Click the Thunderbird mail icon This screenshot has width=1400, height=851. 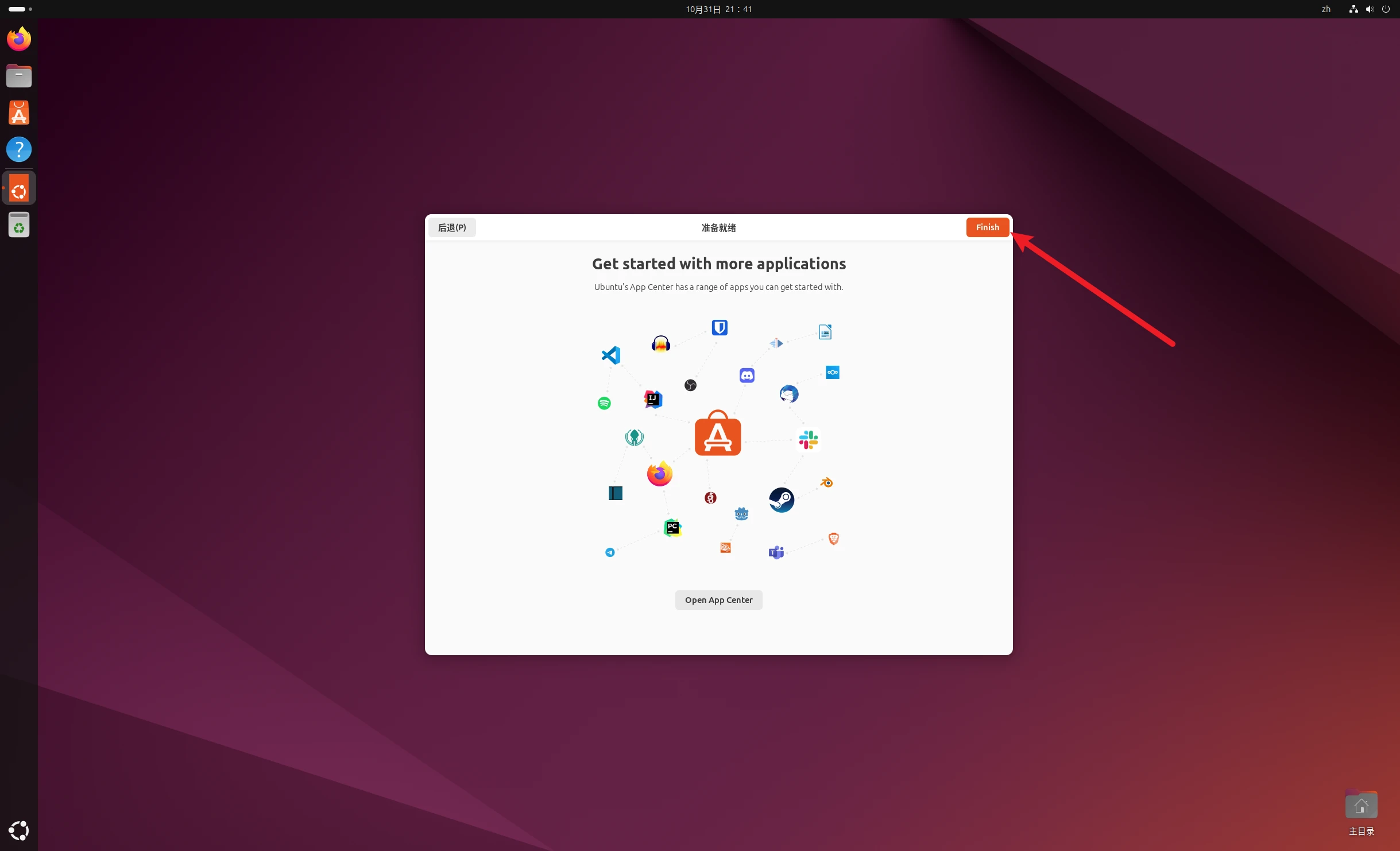789,394
